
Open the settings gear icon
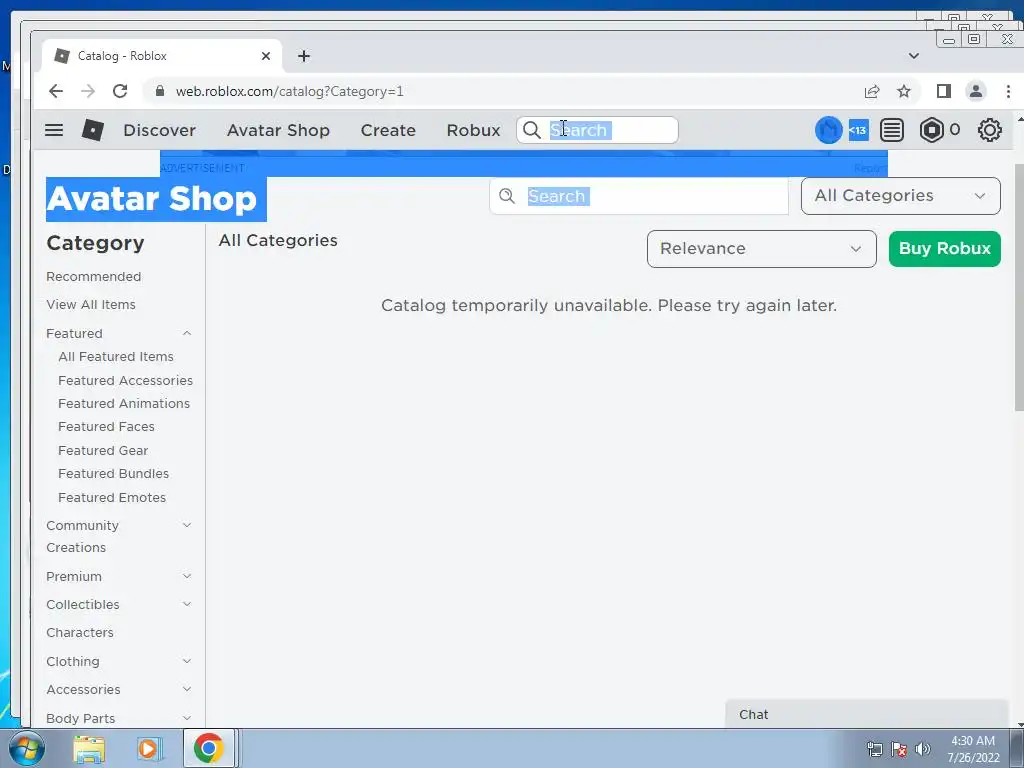(x=989, y=130)
